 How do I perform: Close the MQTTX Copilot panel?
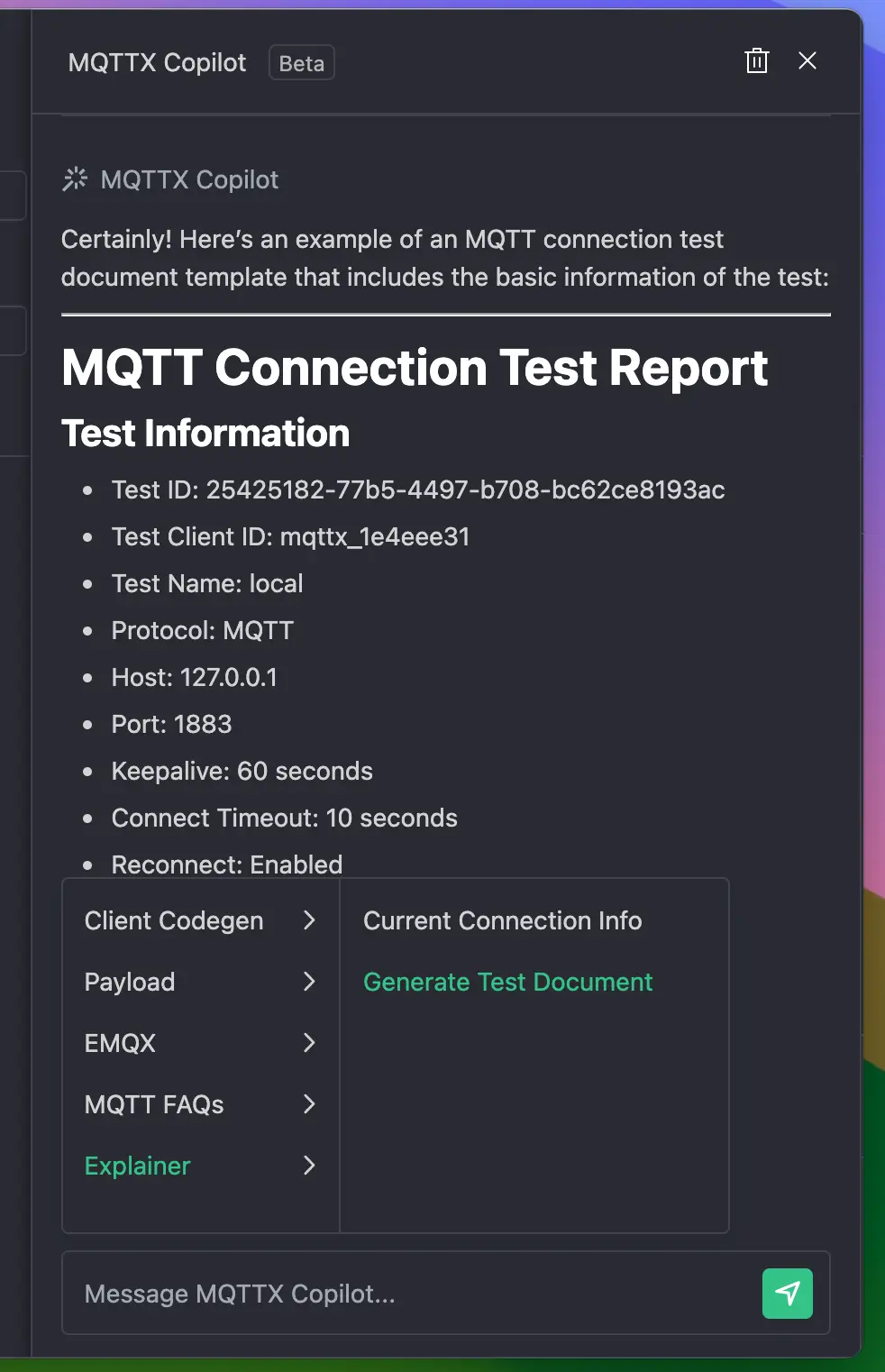point(807,61)
